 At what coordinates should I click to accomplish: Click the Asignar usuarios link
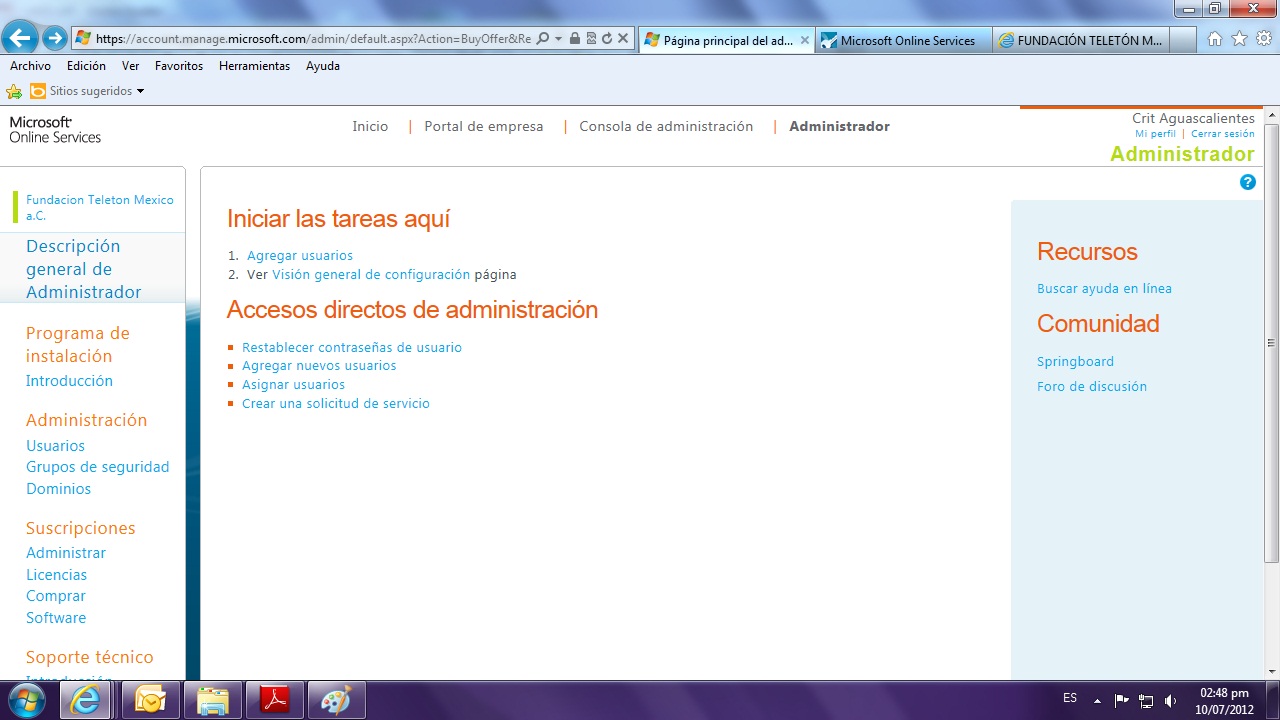tap(293, 385)
